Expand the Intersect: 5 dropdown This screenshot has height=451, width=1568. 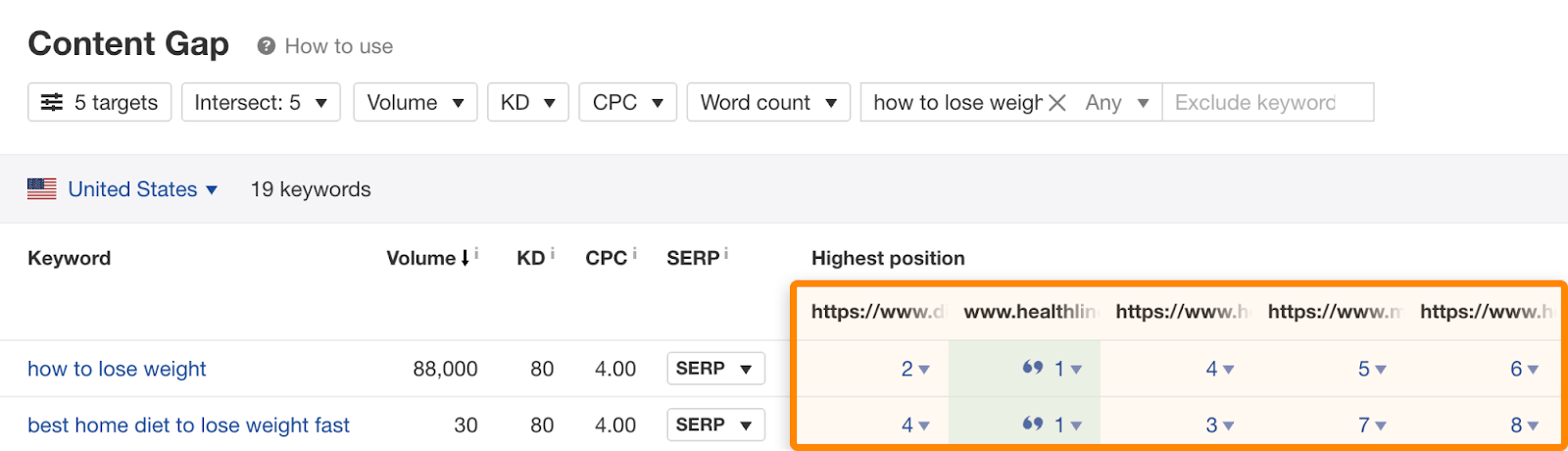tap(261, 102)
